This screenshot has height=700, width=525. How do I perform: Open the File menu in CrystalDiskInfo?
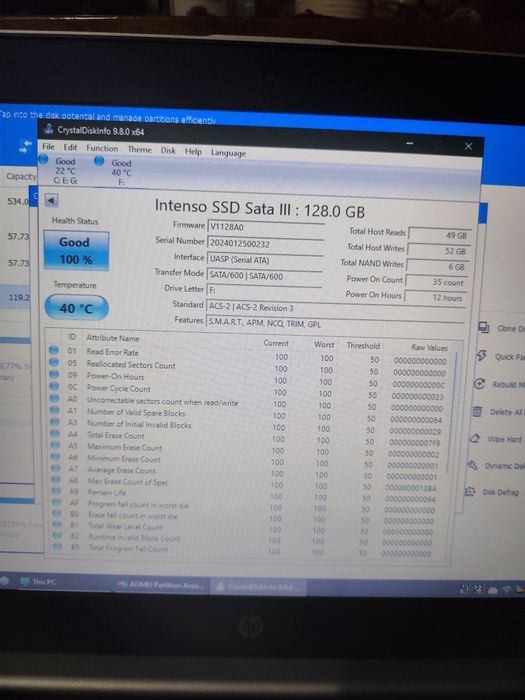pyautogui.click(x=48, y=146)
